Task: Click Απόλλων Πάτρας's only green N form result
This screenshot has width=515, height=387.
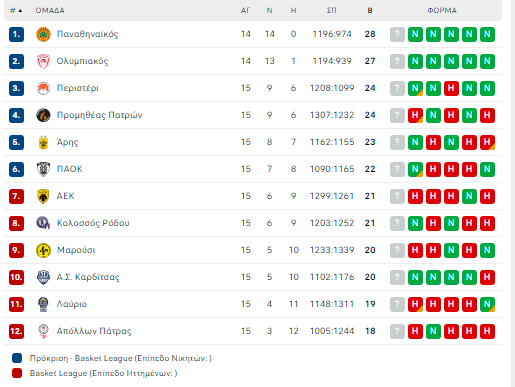Action: 433,331
